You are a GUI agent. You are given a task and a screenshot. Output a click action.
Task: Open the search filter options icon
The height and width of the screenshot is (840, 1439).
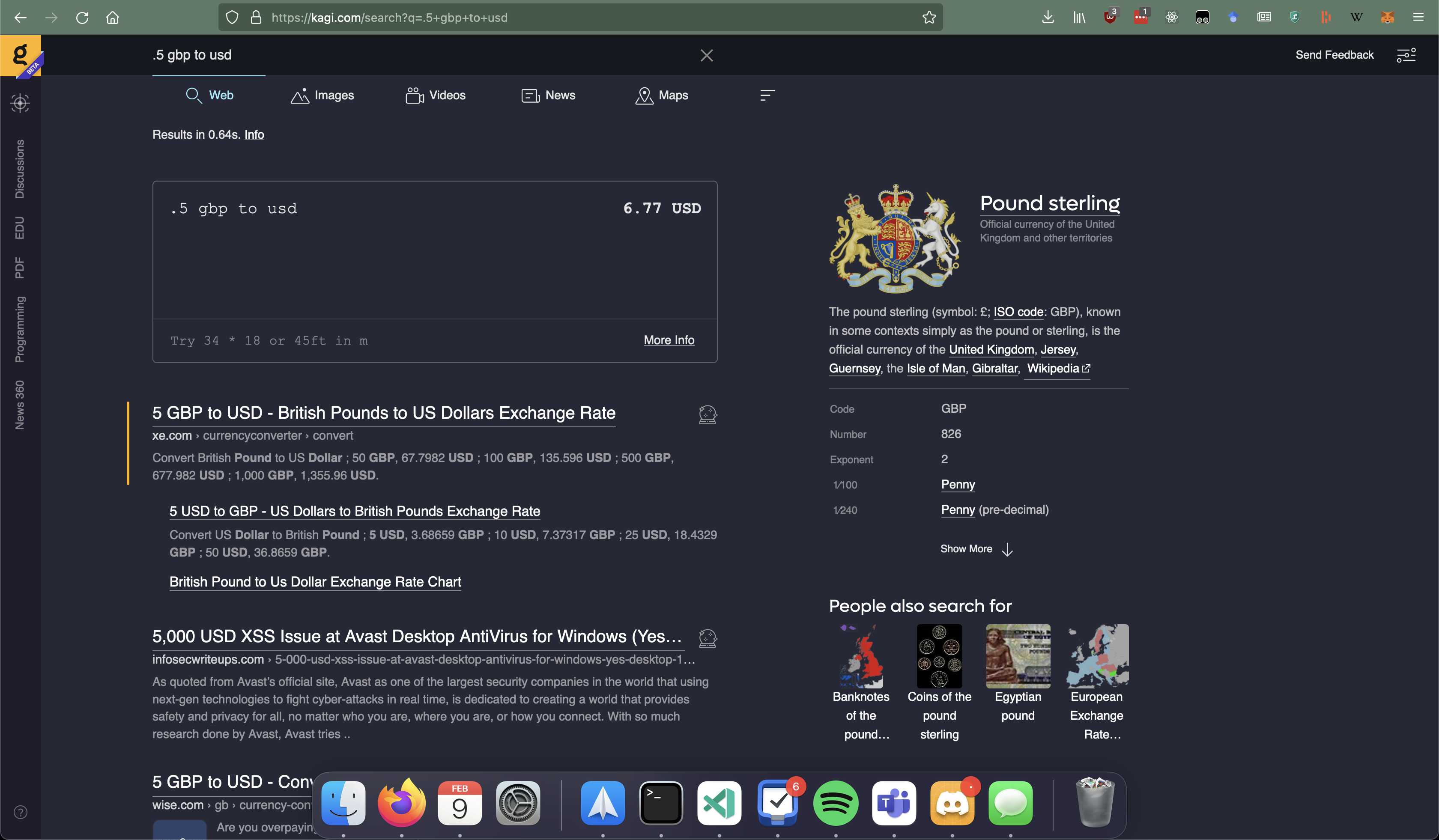coord(767,95)
